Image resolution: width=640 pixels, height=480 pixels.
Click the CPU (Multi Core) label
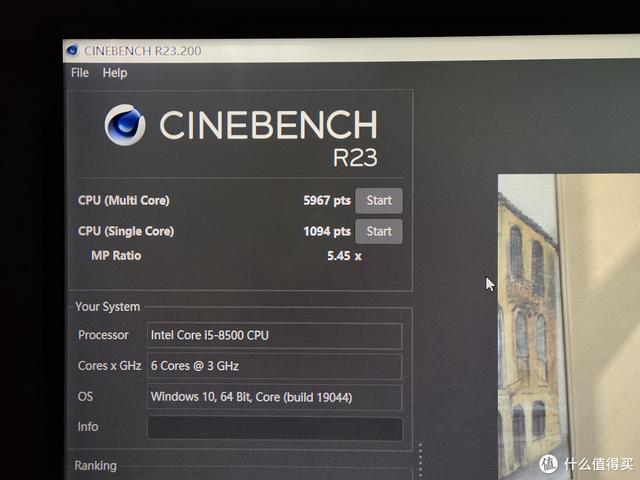pyautogui.click(x=124, y=200)
